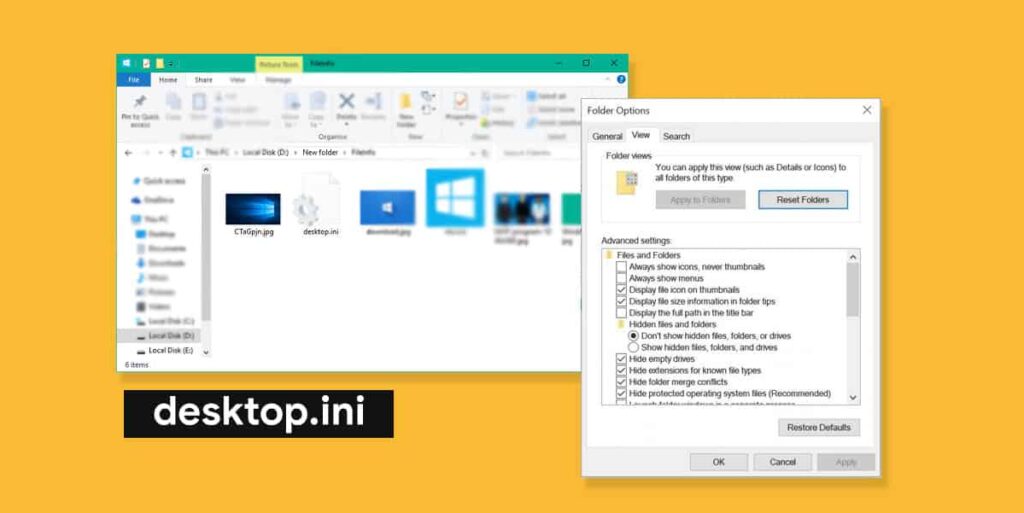Open the Manage ribbon tab

pyautogui.click(x=278, y=80)
